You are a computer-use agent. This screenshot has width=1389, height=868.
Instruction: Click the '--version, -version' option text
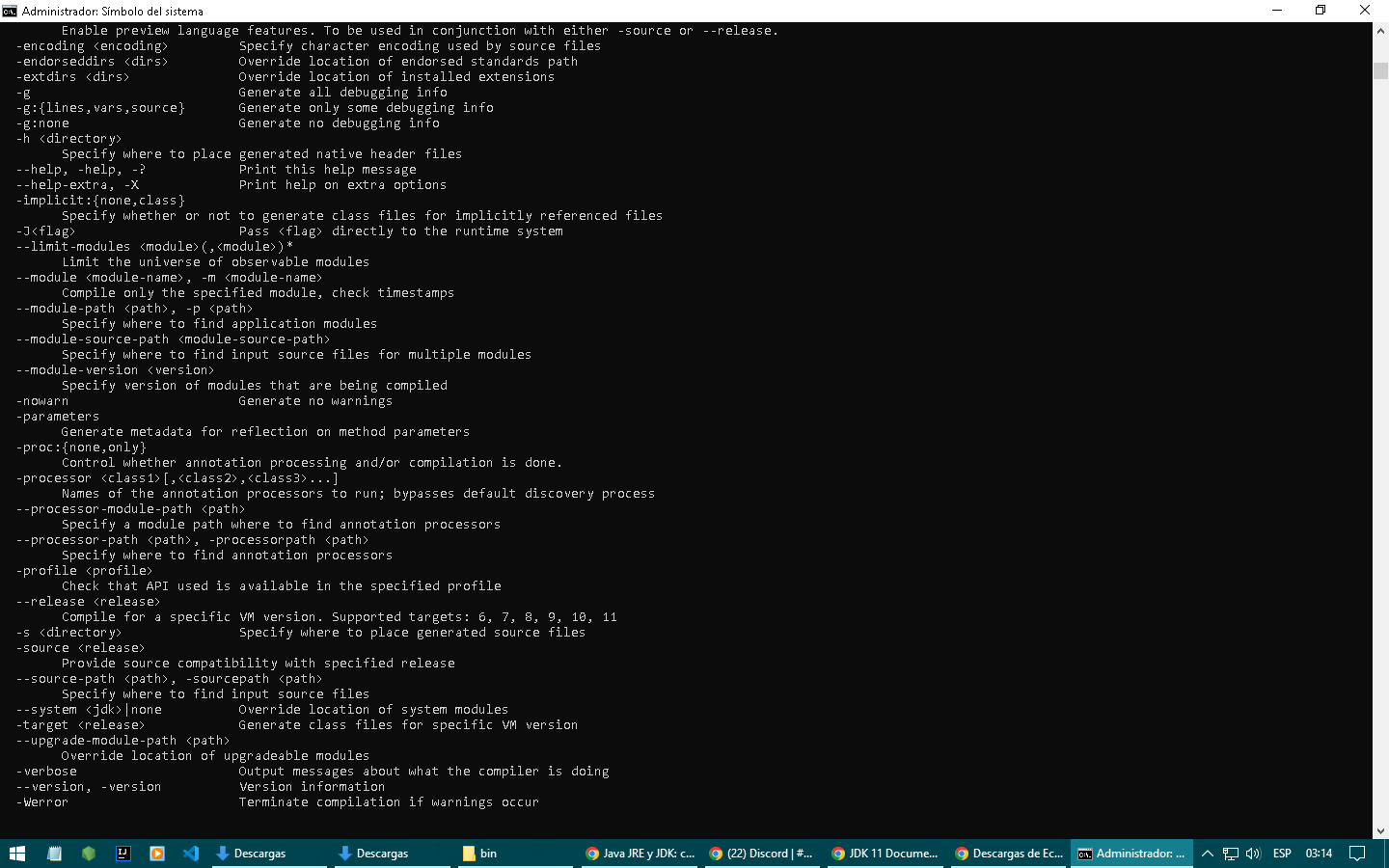(89, 787)
